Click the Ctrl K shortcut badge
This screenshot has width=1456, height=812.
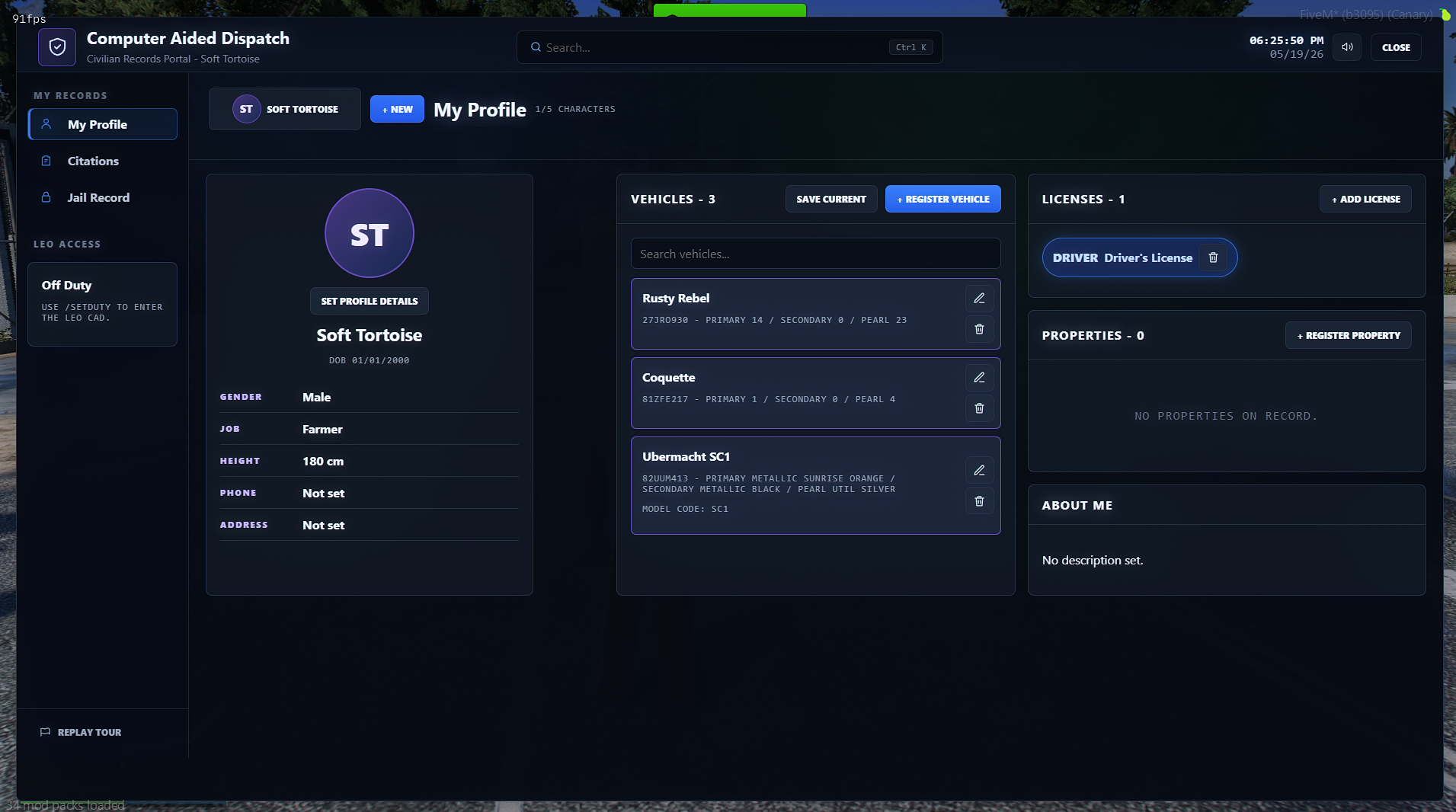coord(911,47)
